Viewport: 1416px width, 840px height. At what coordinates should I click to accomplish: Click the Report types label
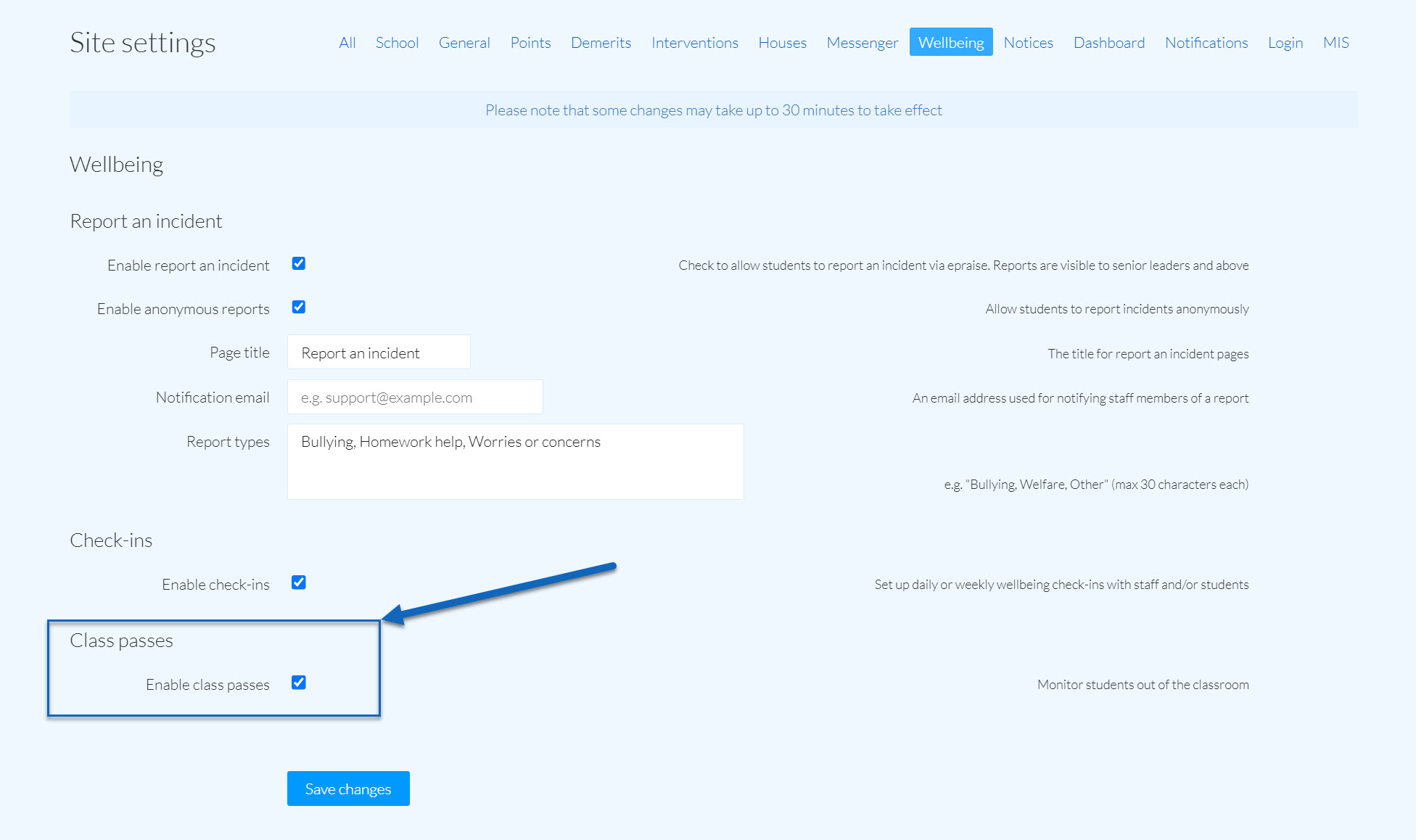click(x=228, y=442)
